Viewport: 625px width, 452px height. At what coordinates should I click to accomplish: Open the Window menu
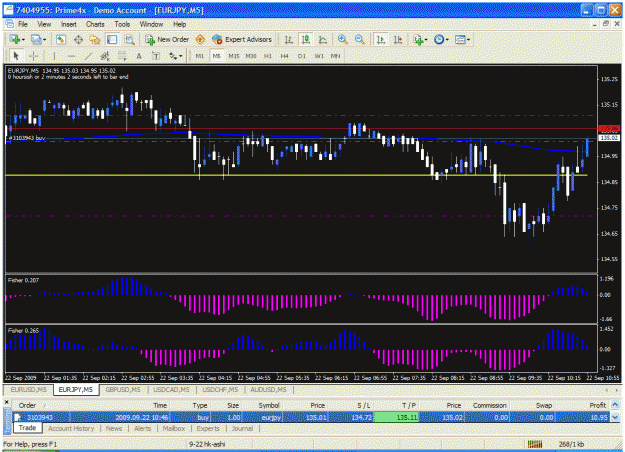click(x=151, y=24)
